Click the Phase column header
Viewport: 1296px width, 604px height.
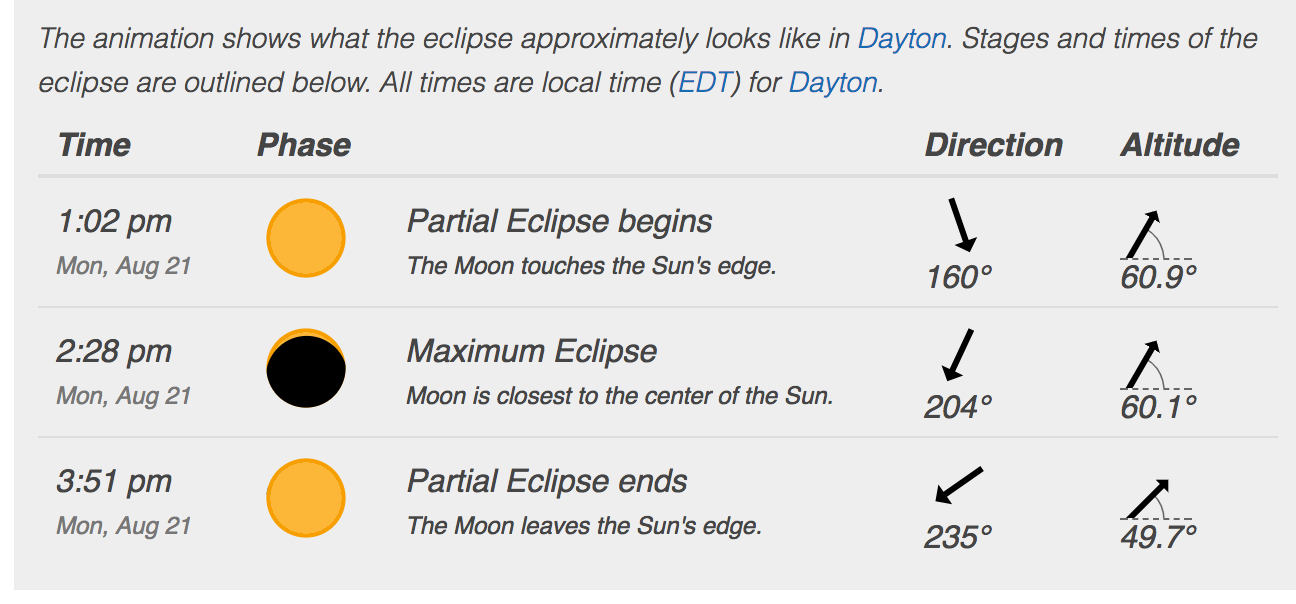(304, 145)
